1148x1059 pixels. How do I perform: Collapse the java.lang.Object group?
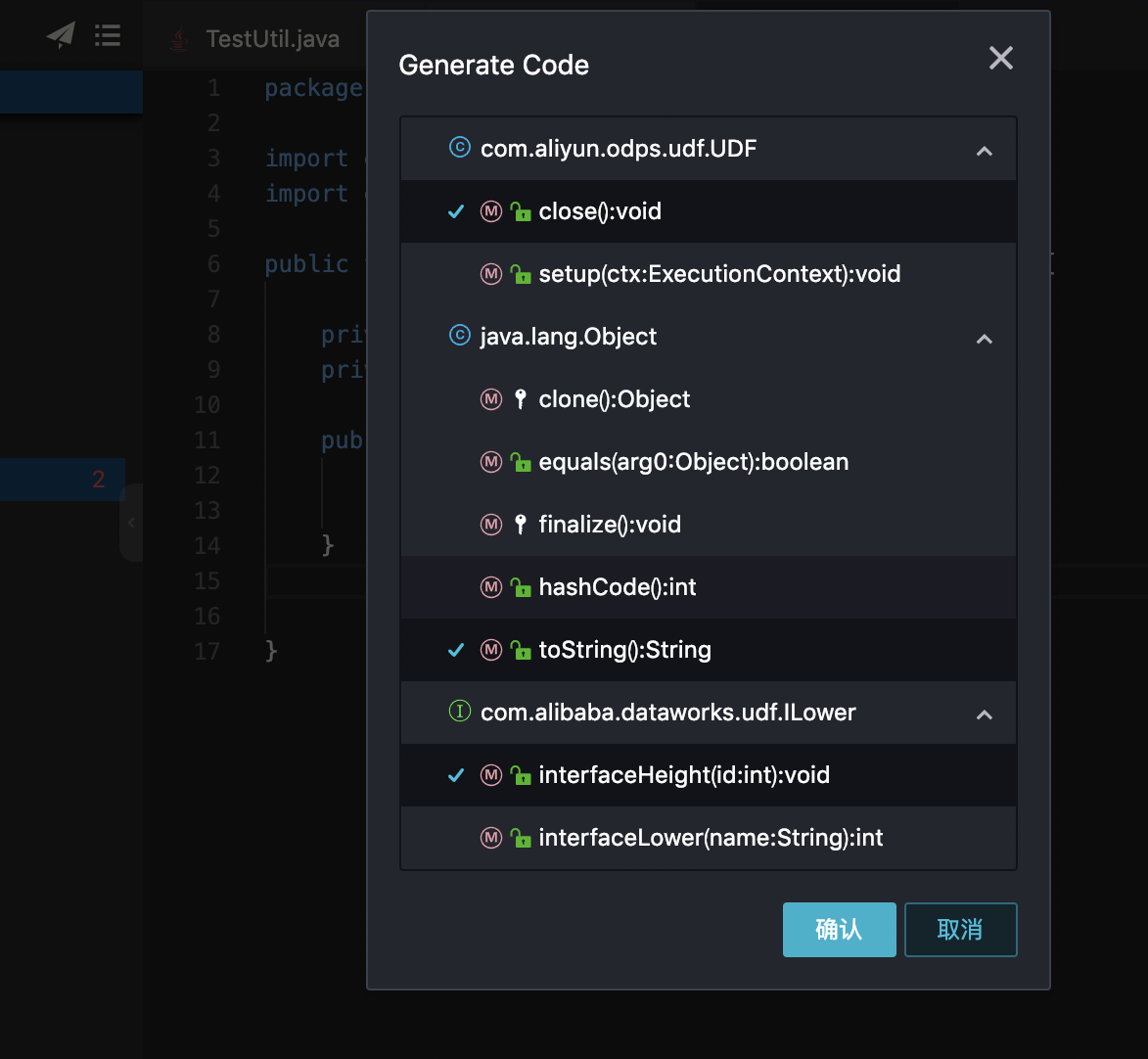(x=985, y=339)
